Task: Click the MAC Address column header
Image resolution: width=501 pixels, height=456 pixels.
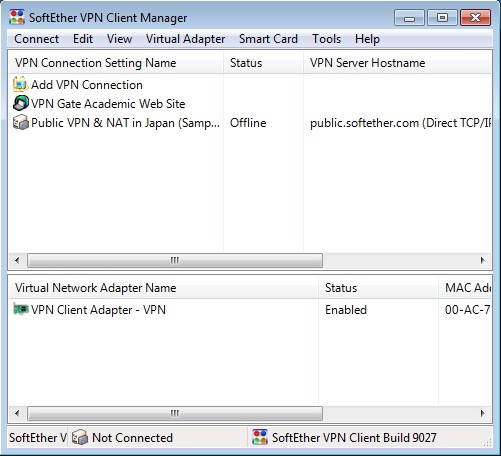Action: coord(465,288)
